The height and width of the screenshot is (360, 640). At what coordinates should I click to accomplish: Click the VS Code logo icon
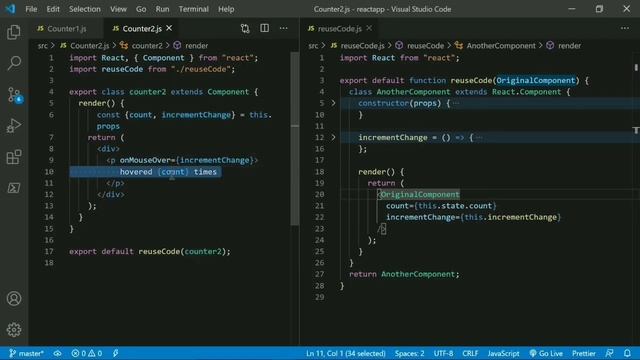click(x=10, y=9)
